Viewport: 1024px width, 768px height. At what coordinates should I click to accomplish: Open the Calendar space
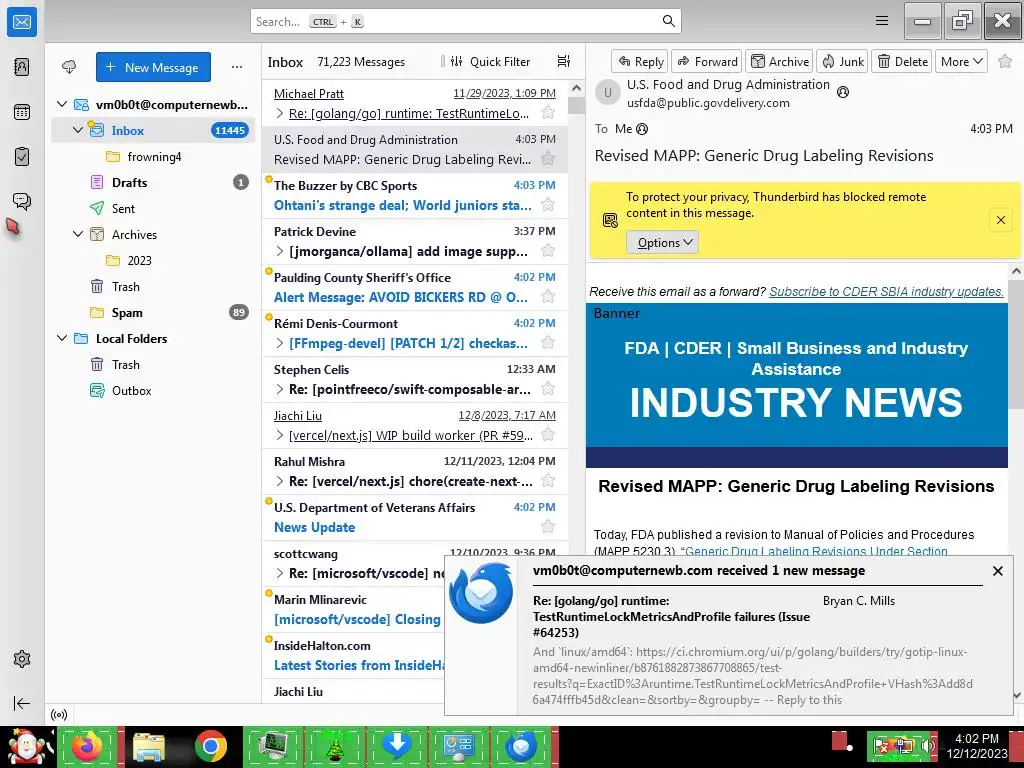(22, 112)
